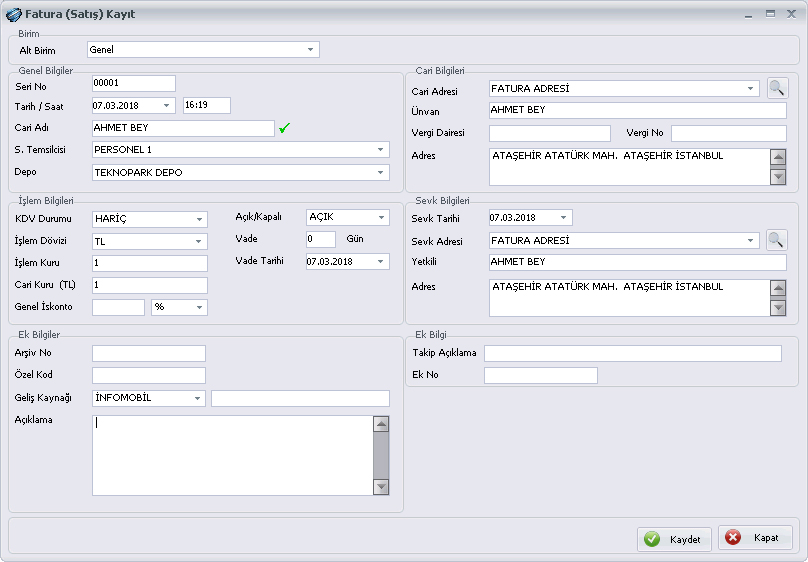Click the Arşiv No field

(x=149, y=353)
